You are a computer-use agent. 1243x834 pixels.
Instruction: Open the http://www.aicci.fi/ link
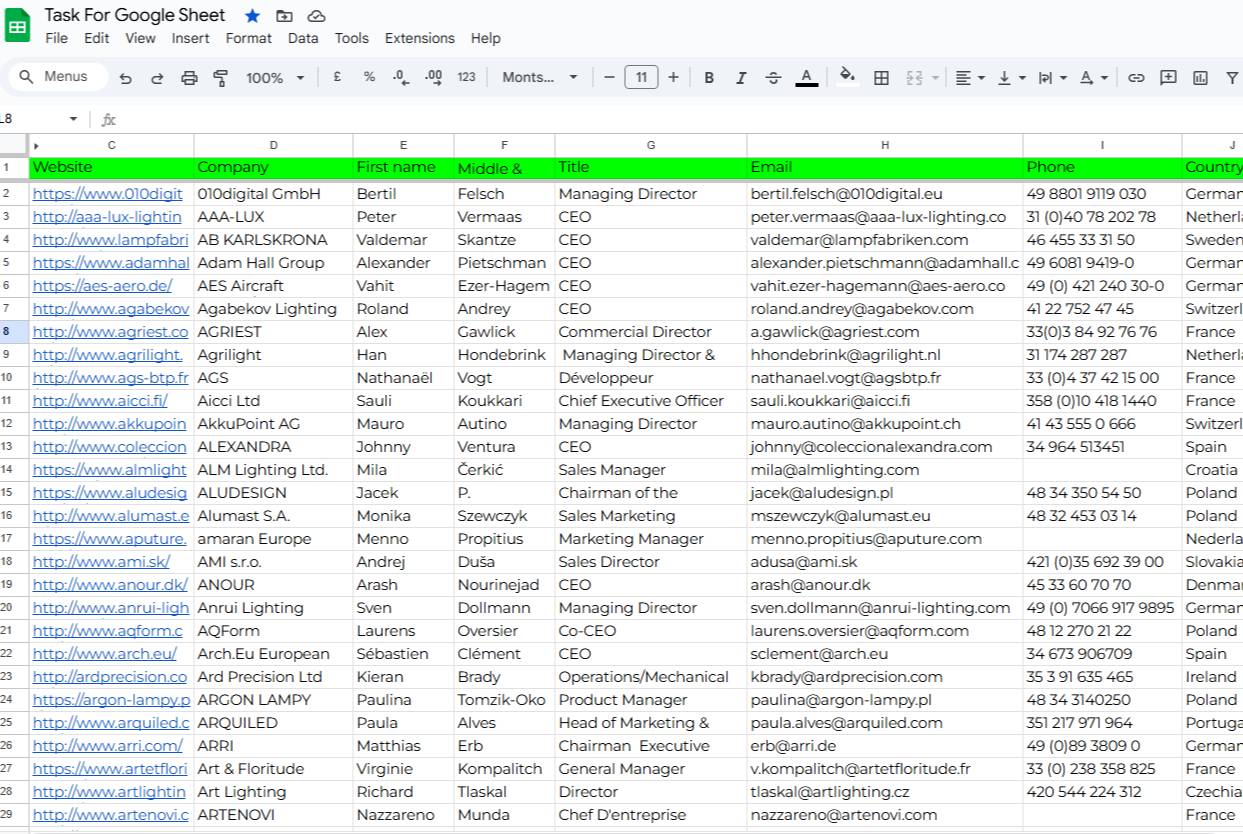click(100, 401)
